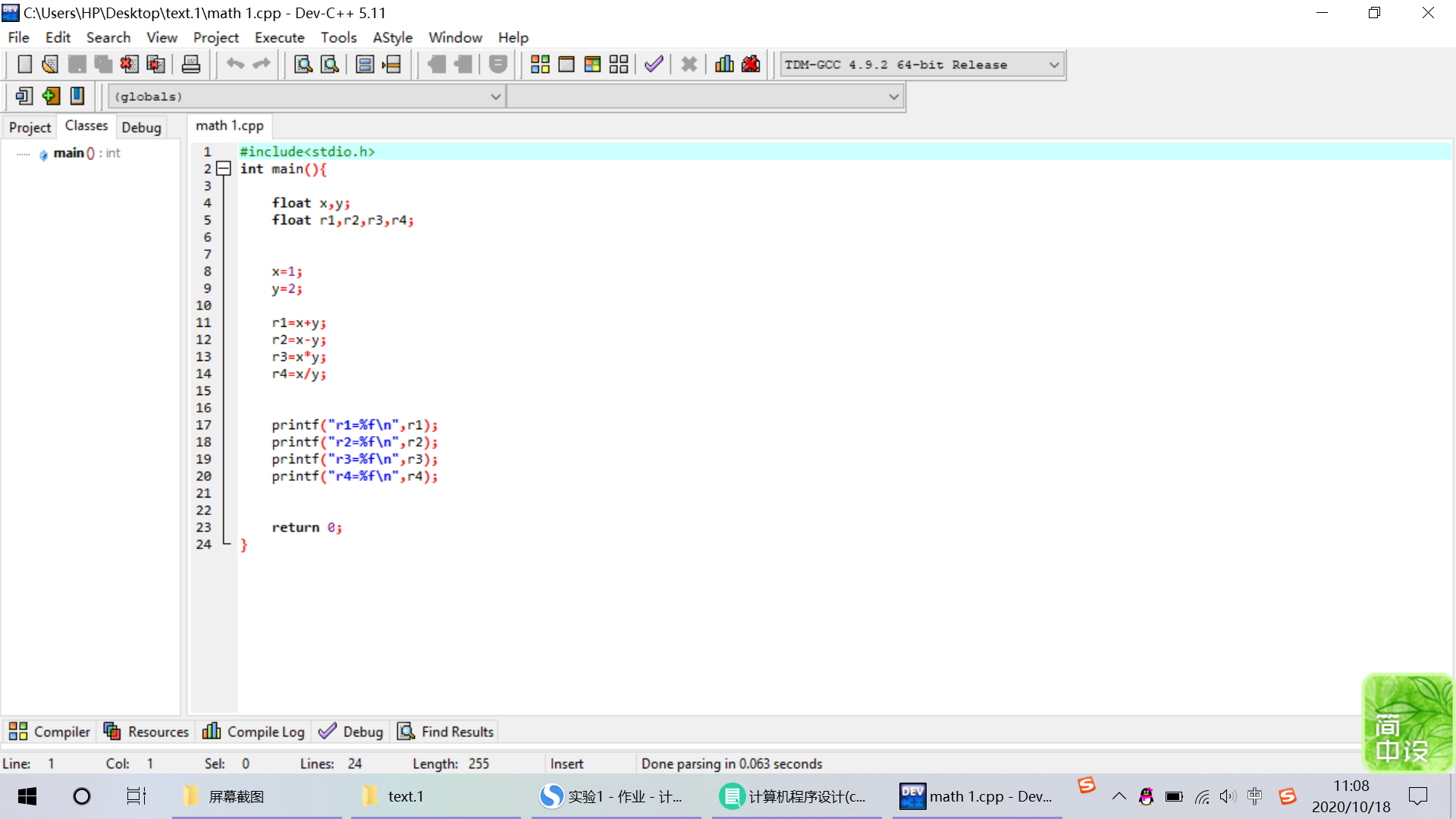Collapse the main function fold marker

[x=224, y=168]
